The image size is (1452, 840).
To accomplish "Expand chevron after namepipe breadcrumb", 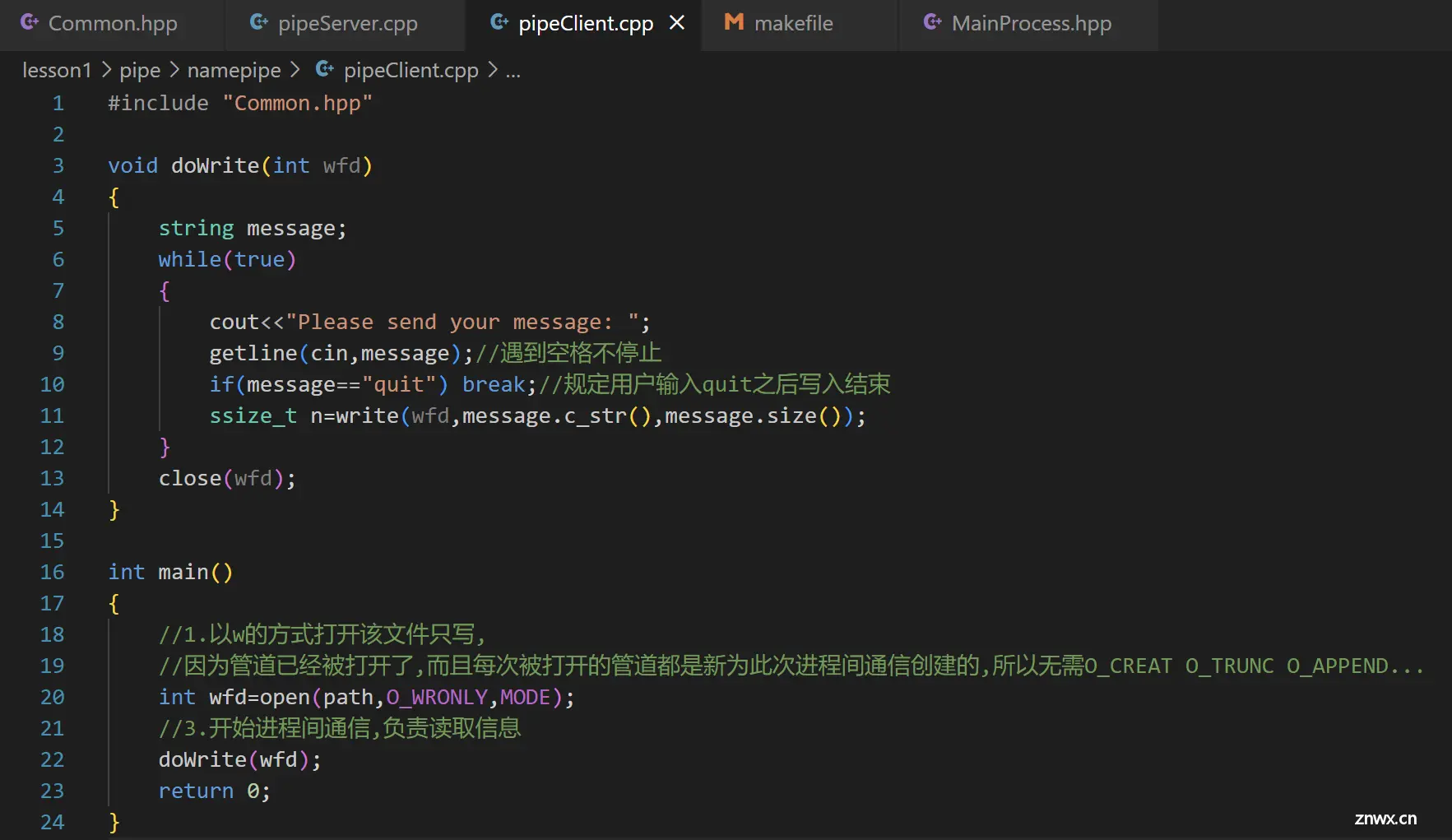I will click(x=295, y=71).
